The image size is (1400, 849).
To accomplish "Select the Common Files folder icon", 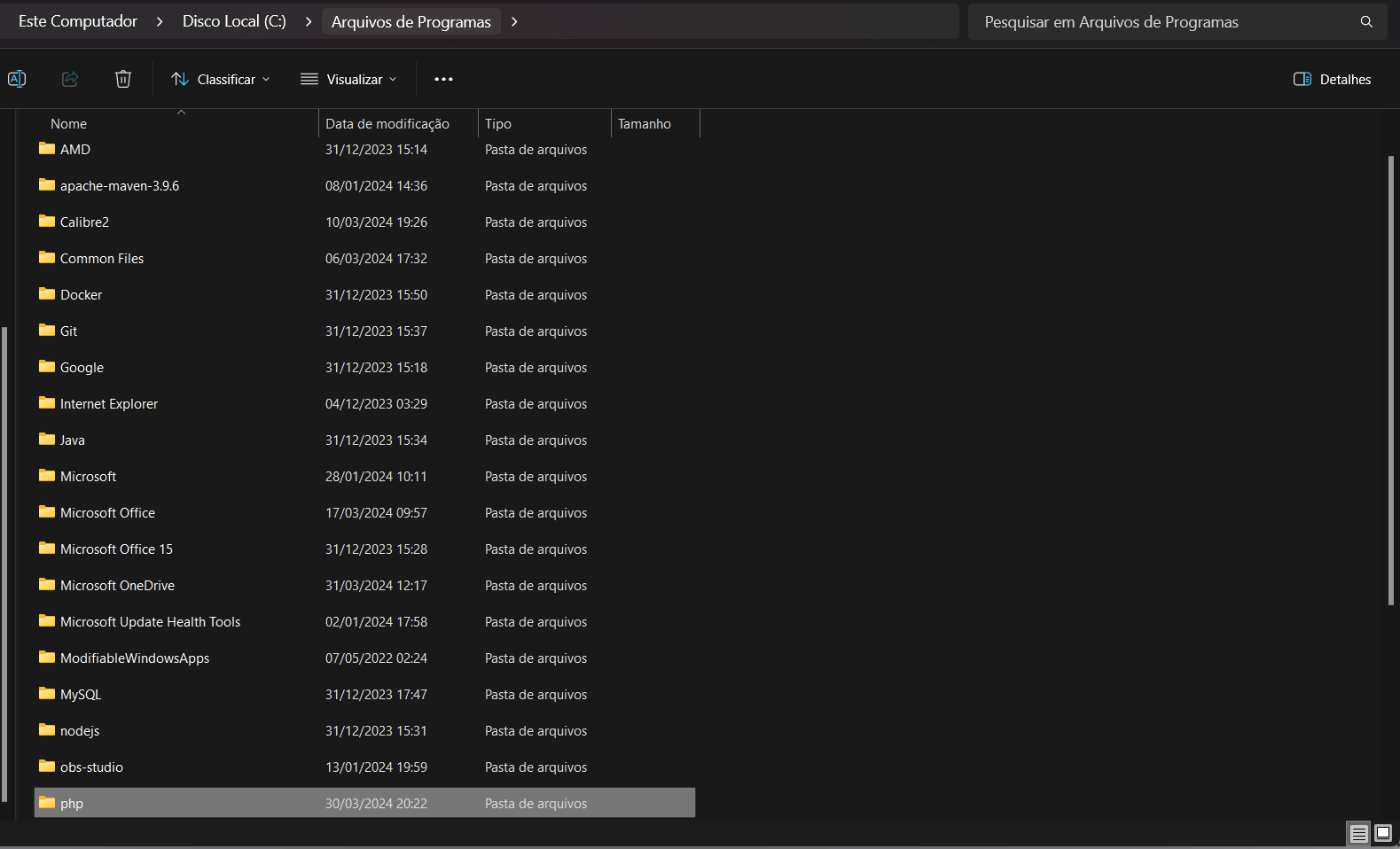I will [47, 257].
